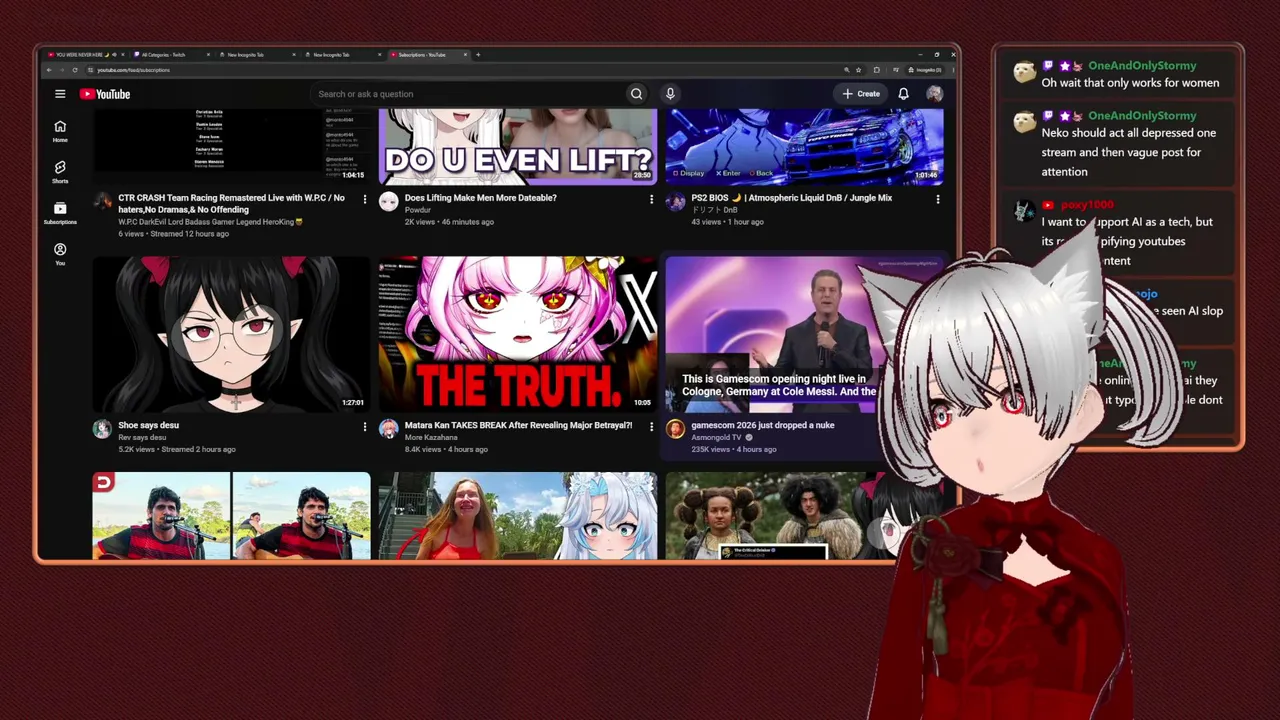The image size is (1280, 720).
Task: Visit More Kazahana channel name link
Action: 431,437
